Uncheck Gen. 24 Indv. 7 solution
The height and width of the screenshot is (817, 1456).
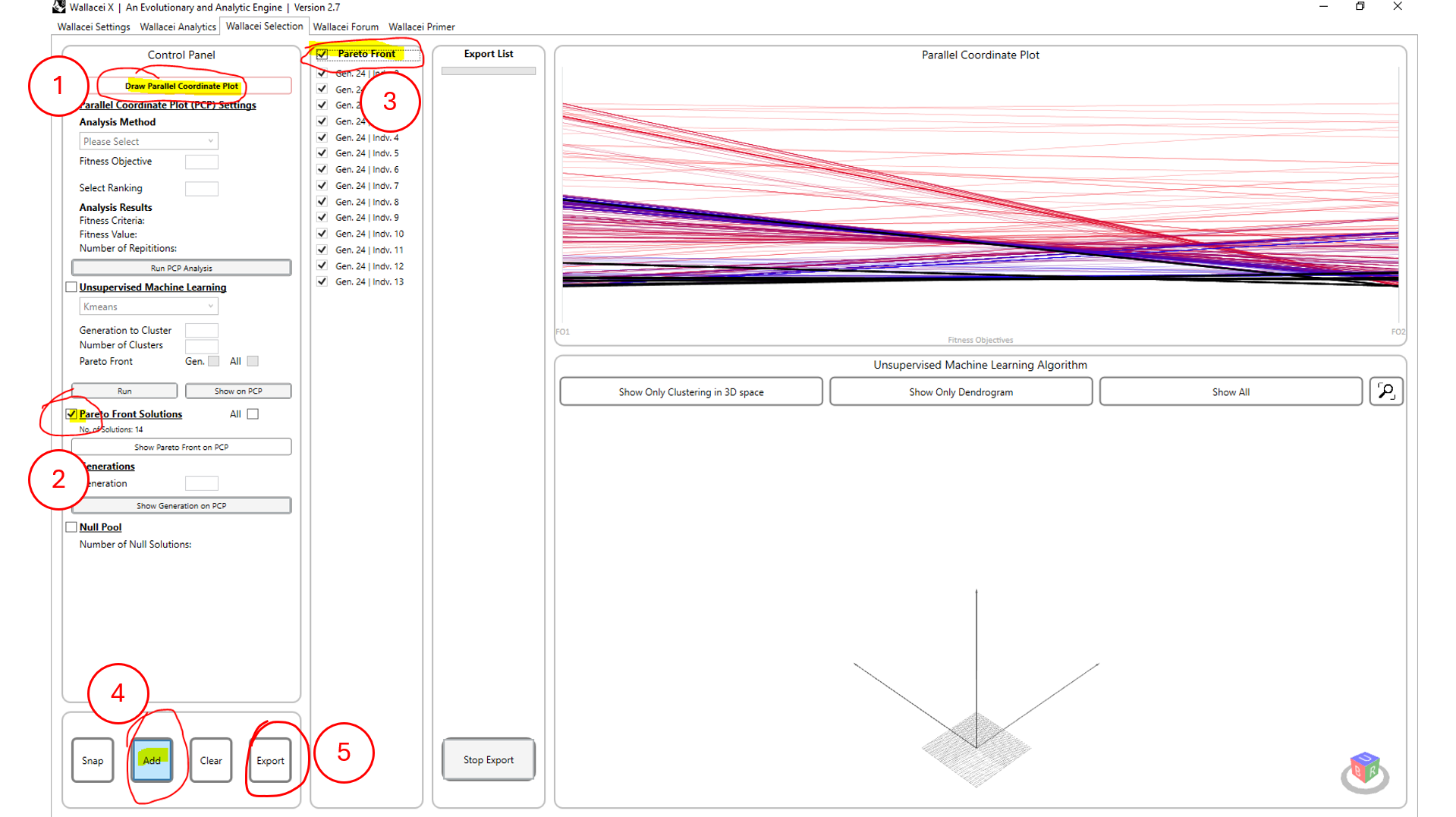pos(322,186)
